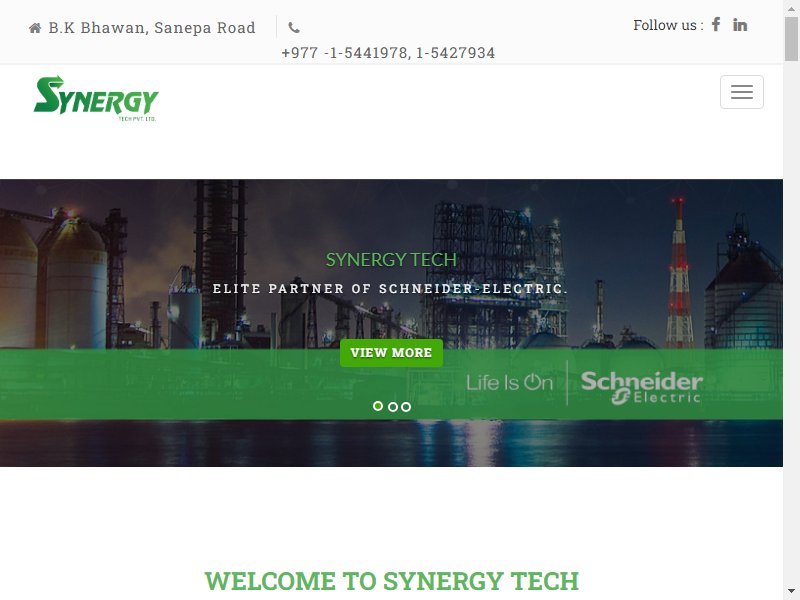The image size is (800, 600).
Task: Click the home address icon
Action: click(35, 28)
